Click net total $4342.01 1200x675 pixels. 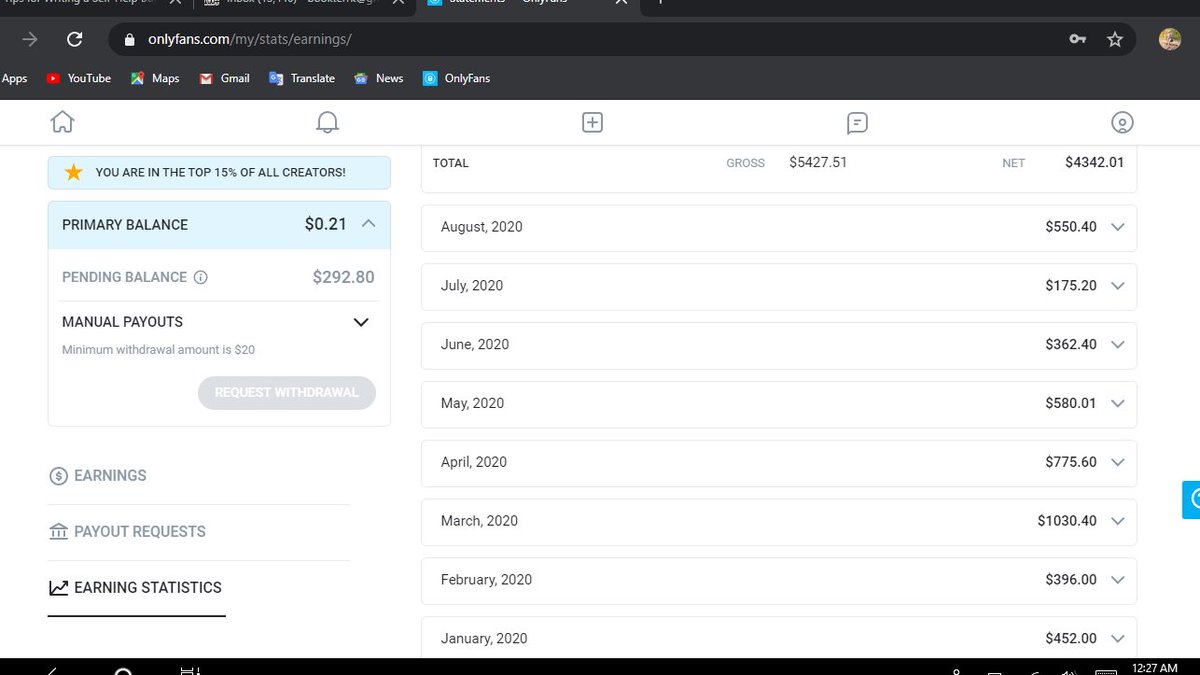(x=1095, y=162)
